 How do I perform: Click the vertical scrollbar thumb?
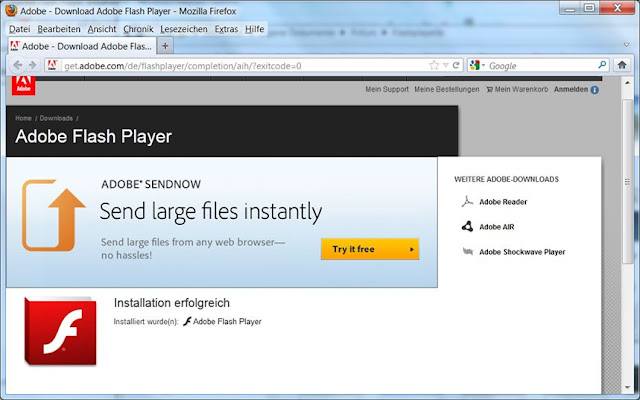click(628, 182)
